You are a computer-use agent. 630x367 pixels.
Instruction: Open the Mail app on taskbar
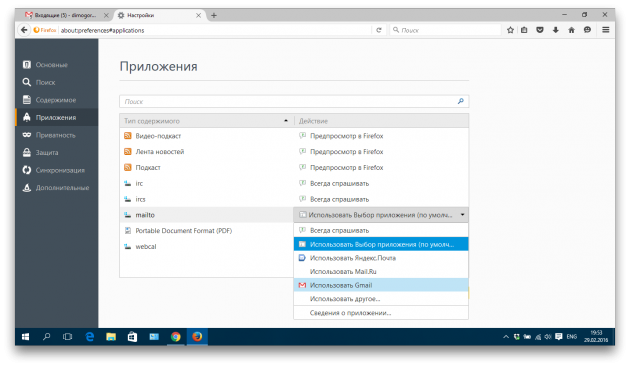[154, 337]
